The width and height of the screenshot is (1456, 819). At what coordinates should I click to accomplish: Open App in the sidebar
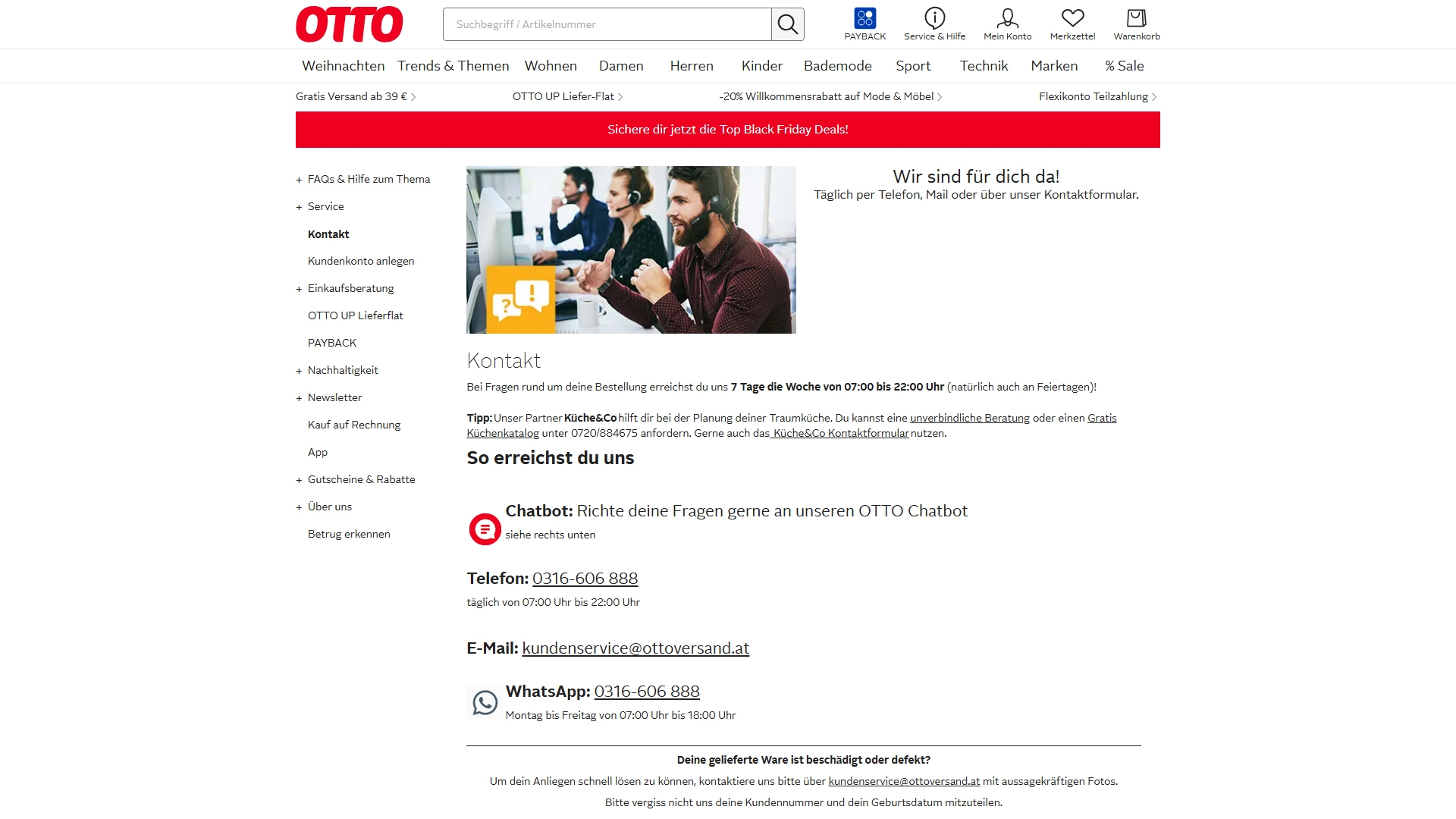pos(318,452)
